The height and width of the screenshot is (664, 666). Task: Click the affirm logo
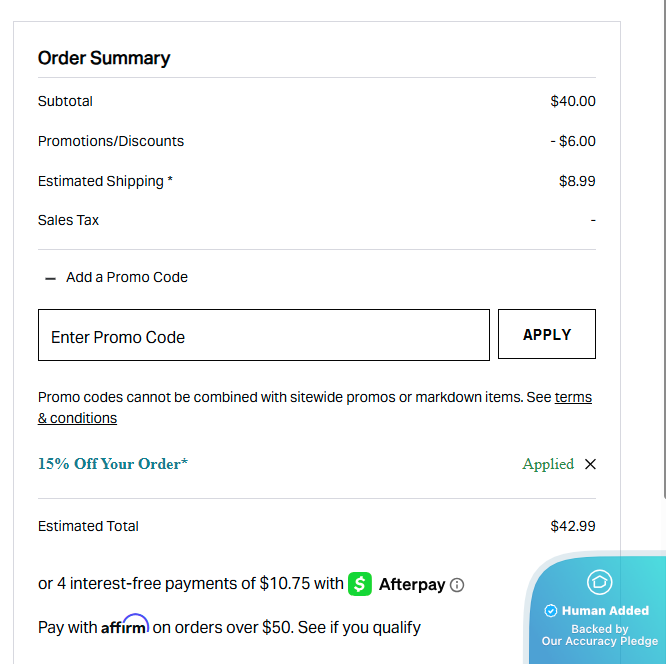click(x=125, y=627)
